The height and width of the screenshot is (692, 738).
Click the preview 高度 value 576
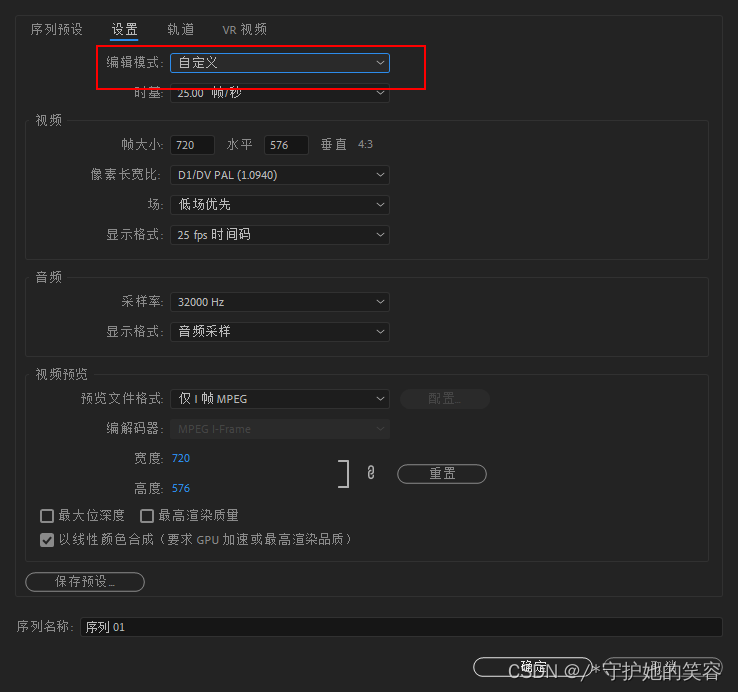coord(181,488)
